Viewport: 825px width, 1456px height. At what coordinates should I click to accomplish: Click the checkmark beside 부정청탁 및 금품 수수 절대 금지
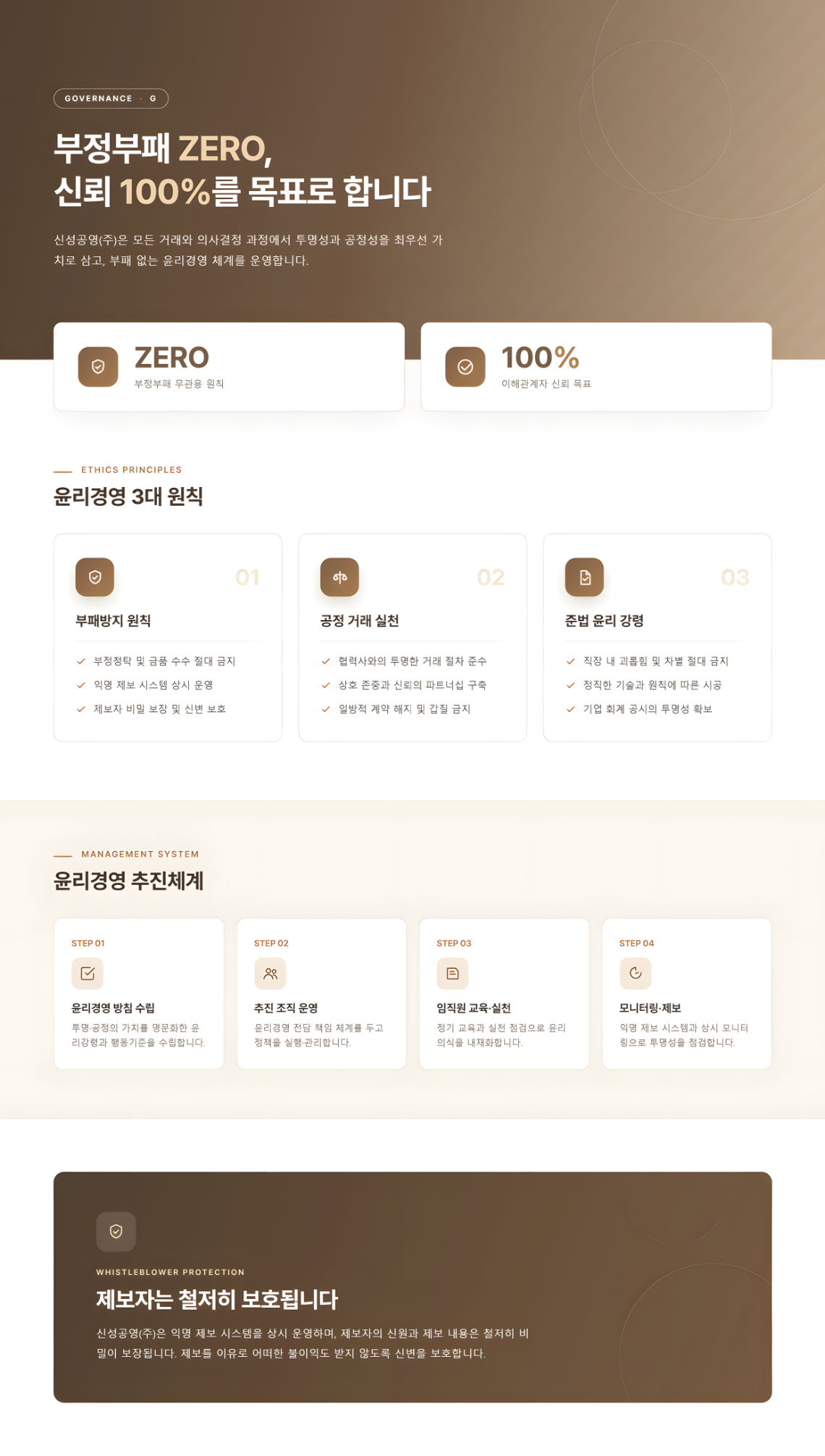pos(81,661)
